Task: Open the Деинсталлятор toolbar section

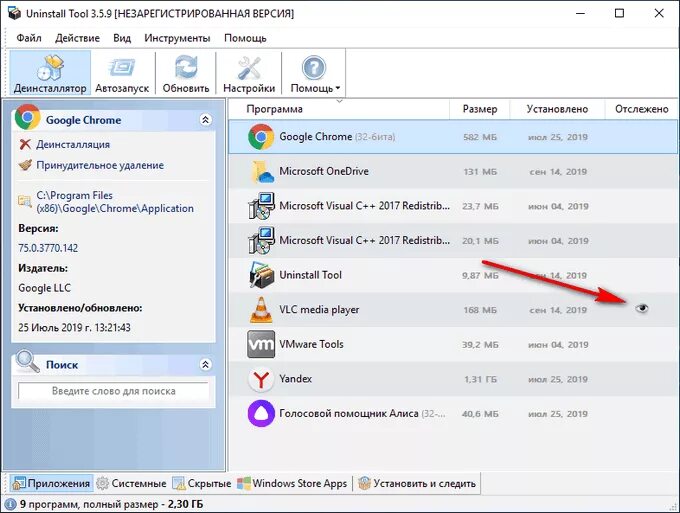Action: point(50,72)
